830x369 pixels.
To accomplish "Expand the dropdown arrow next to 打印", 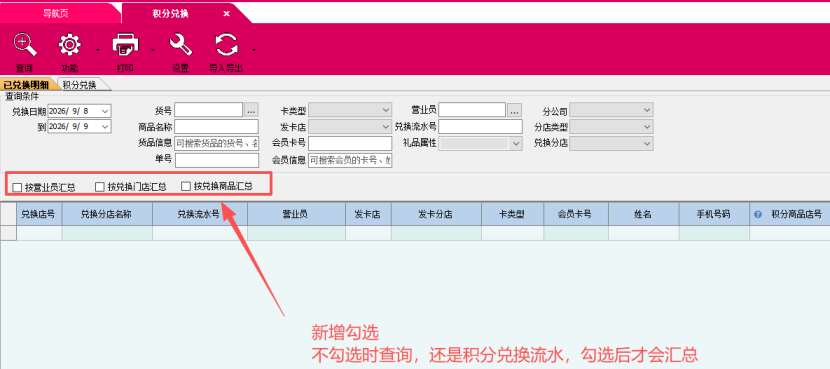I will [x=153, y=50].
